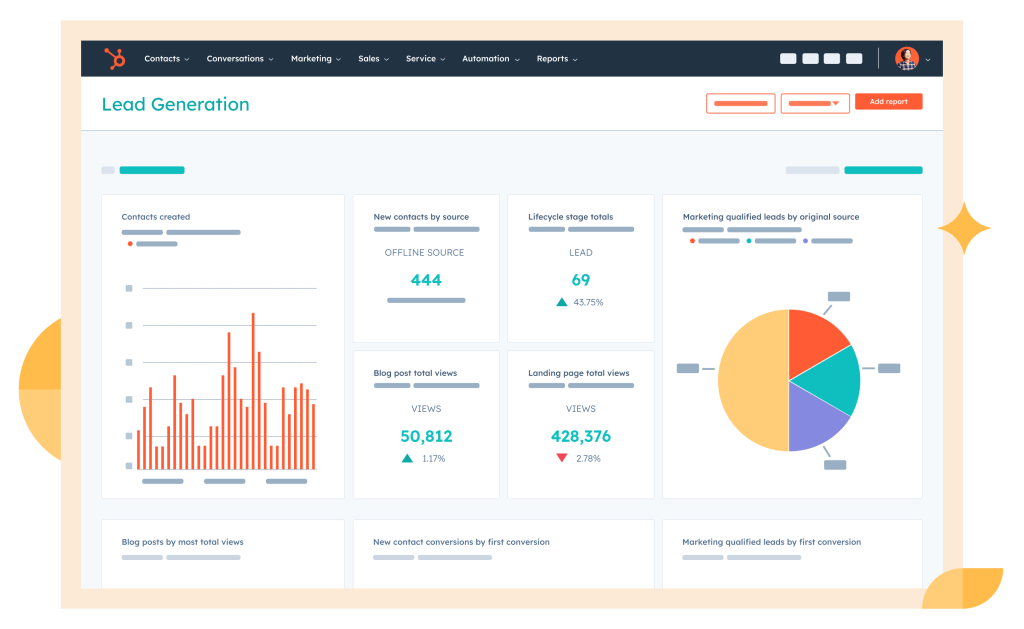
Task: Open the Sales navigation menu
Action: pos(373,59)
